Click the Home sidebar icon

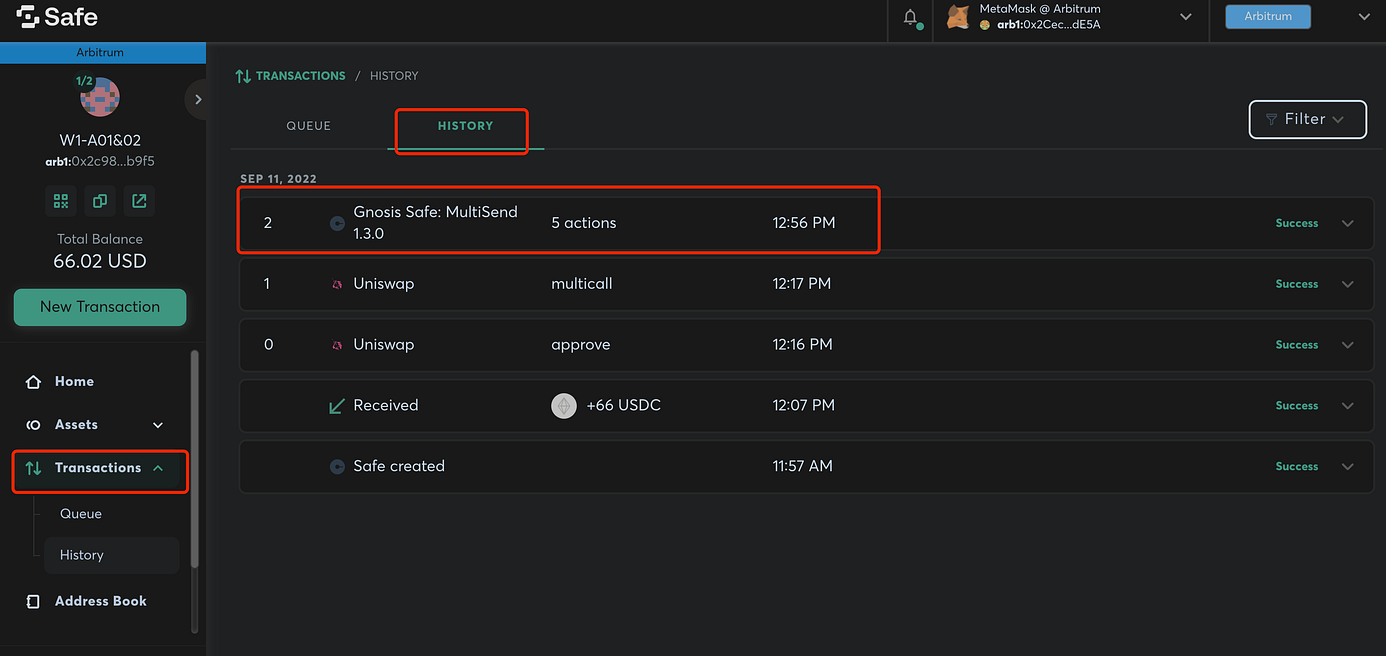tap(33, 382)
